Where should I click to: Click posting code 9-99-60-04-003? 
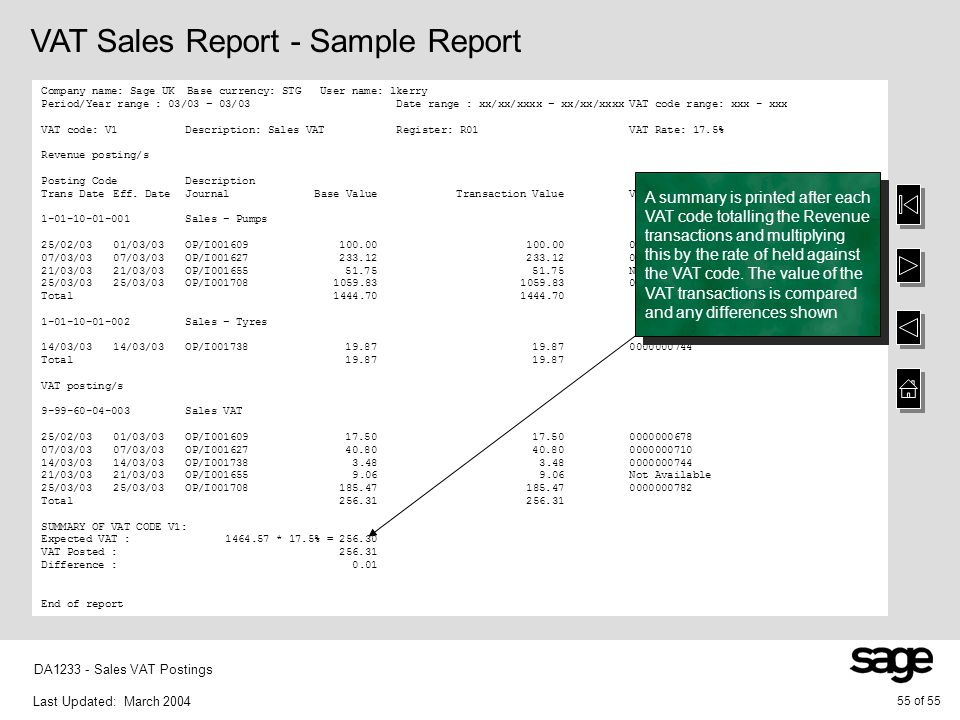[x=85, y=411]
